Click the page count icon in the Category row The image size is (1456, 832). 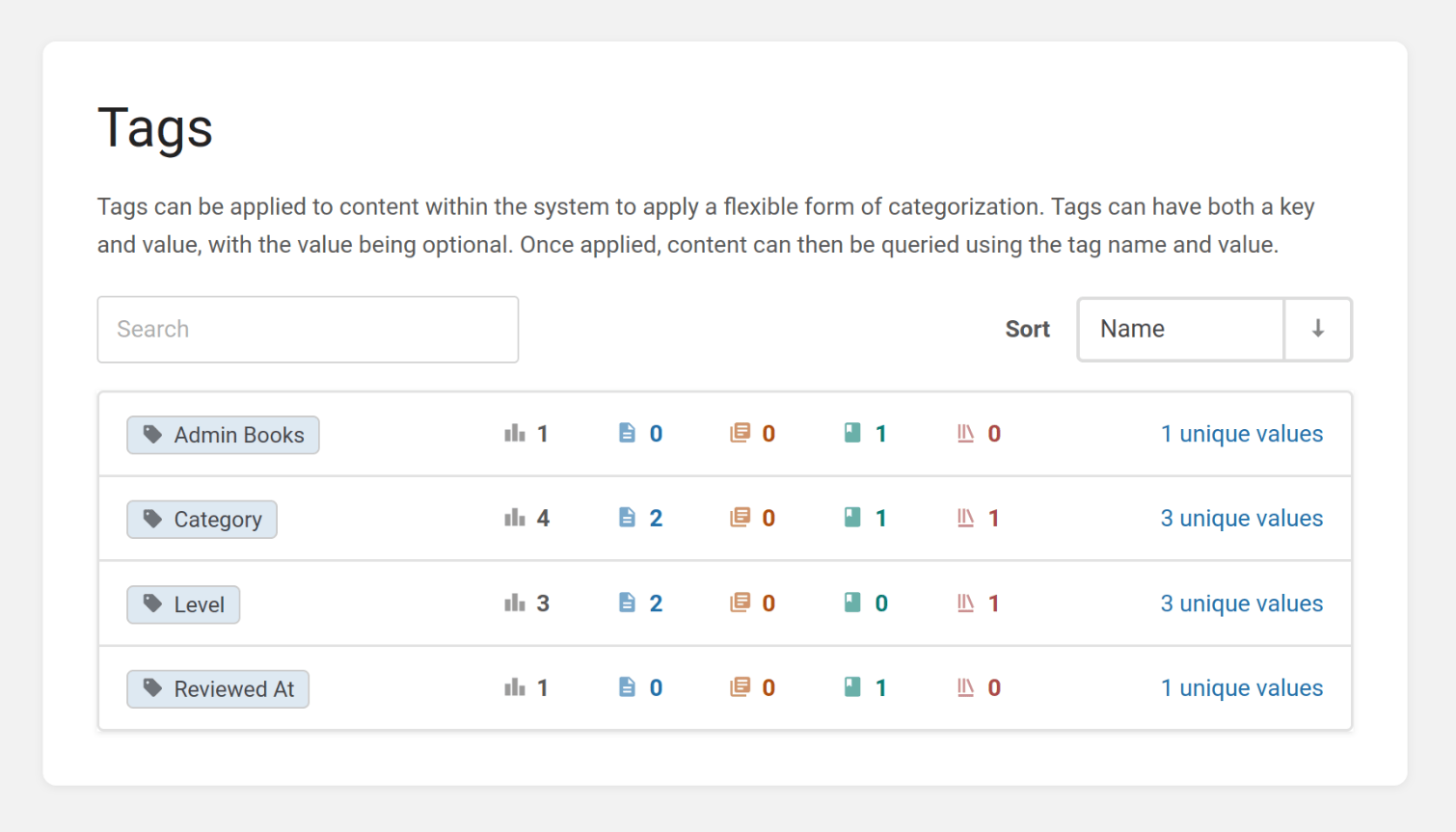coord(627,519)
